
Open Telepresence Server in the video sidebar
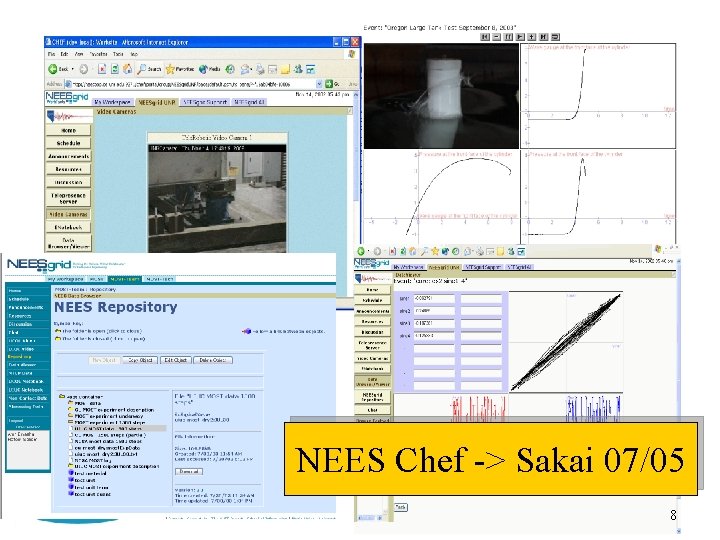pos(68,198)
